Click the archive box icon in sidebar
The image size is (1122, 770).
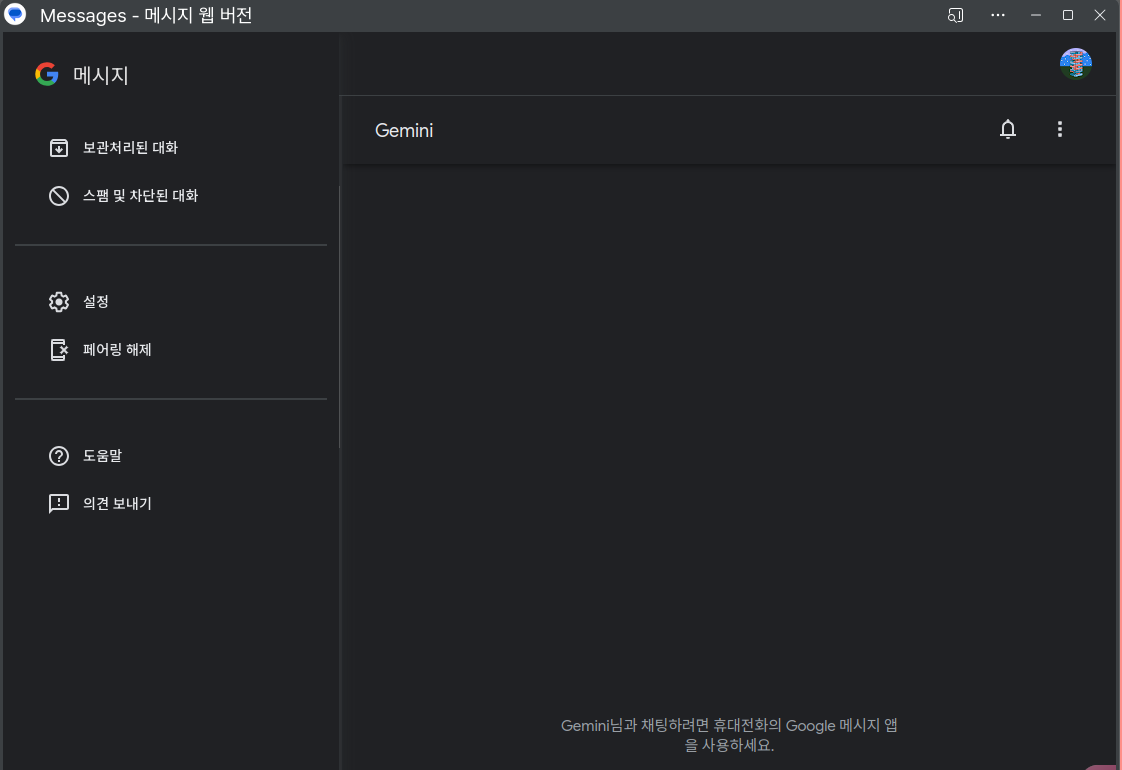(x=59, y=148)
